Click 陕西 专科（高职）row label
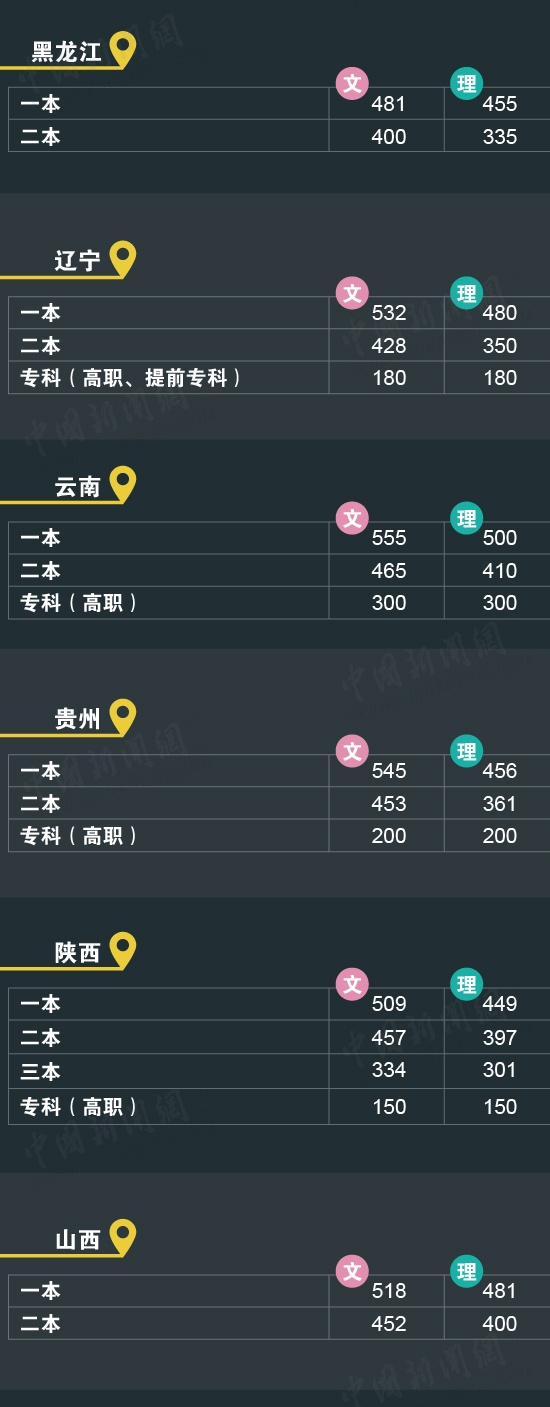The height and width of the screenshot is (1407, 550). pyautogui.click(x=79, y=1107)
